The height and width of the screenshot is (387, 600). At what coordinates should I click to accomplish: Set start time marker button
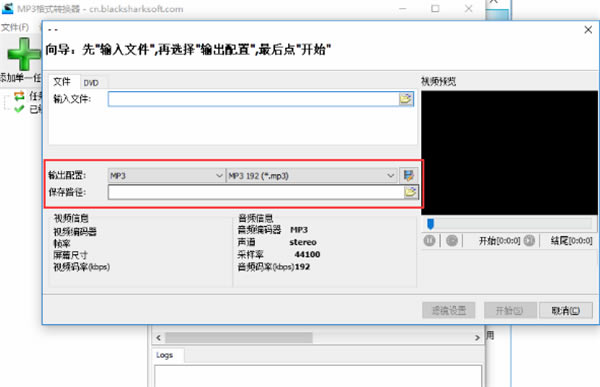coord(529,241)
